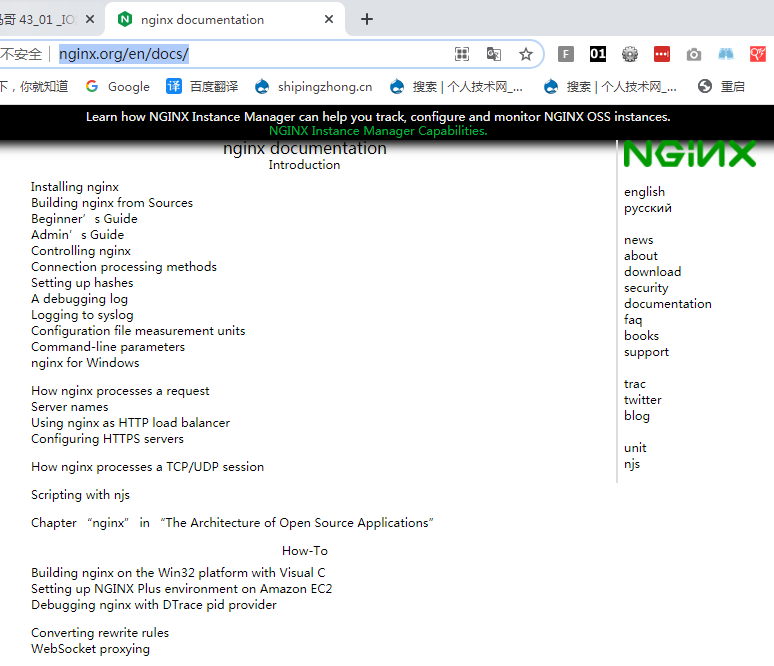Viewport: 774px width, 666px height.
Task: Open the black 01 extension icon
Action: (x=598, y=54)
